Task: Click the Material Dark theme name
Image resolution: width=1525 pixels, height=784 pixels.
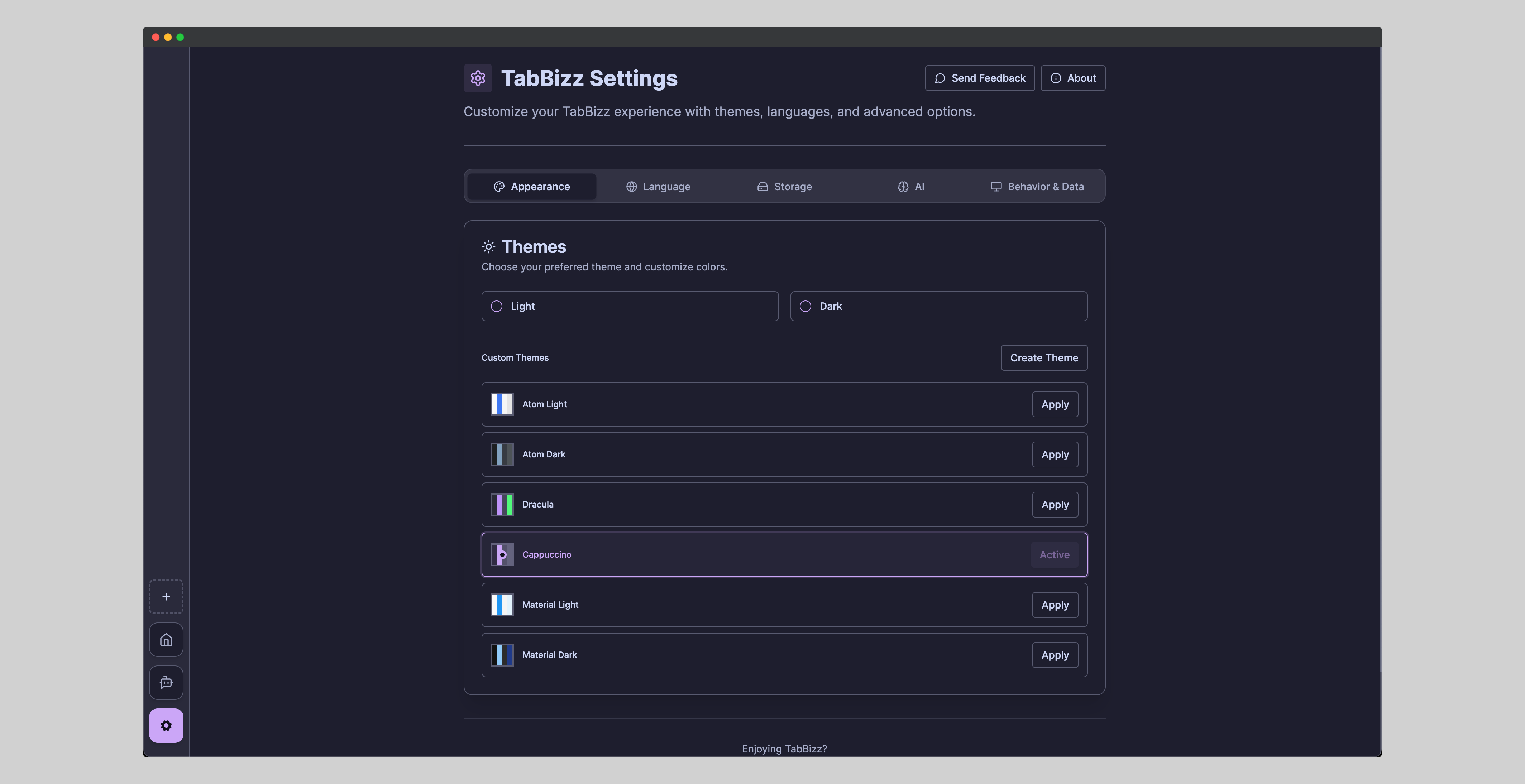Action: pos(549,654)
